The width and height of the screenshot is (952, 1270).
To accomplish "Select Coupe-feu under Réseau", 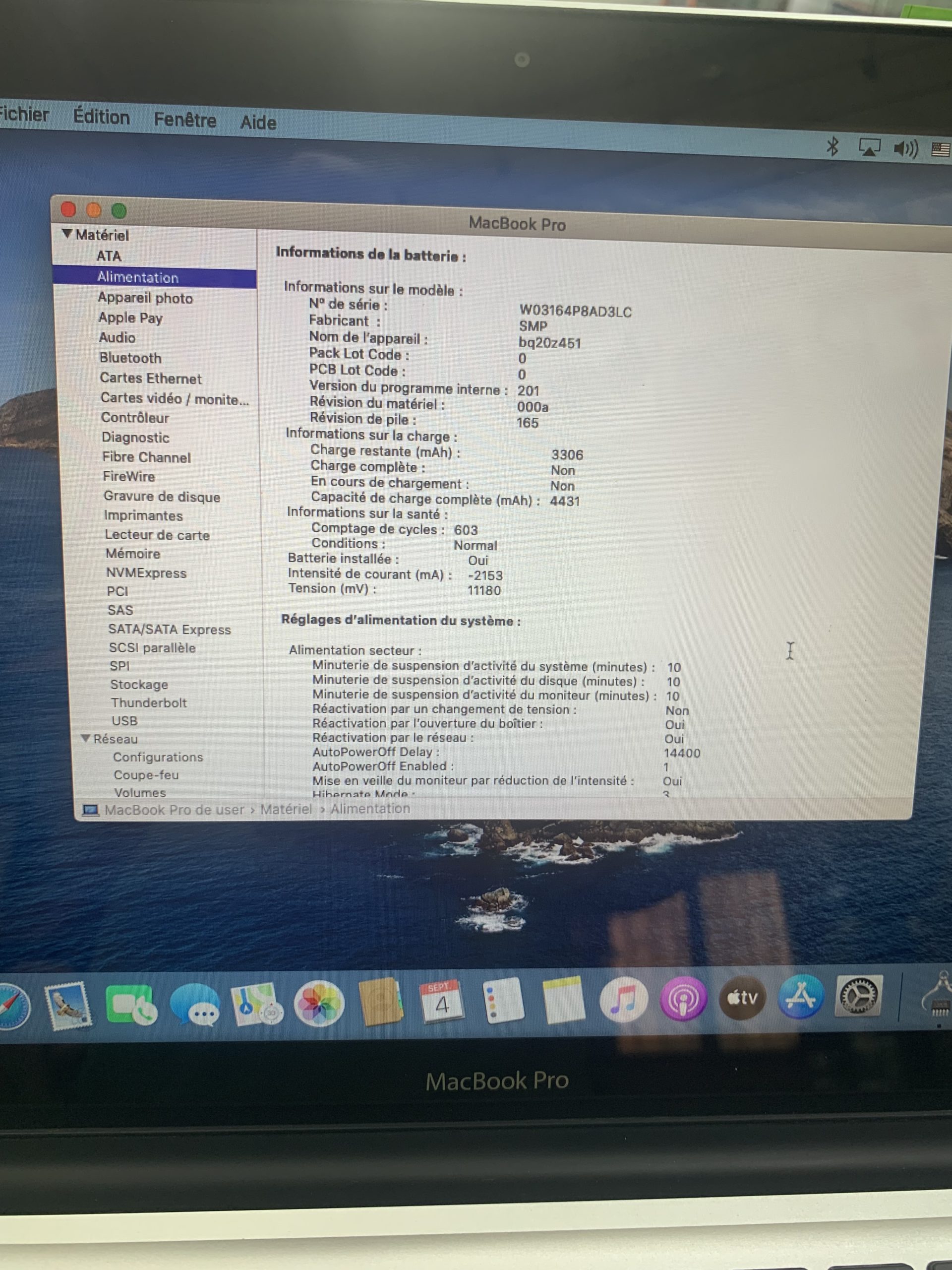I will [x=146, y=774].
